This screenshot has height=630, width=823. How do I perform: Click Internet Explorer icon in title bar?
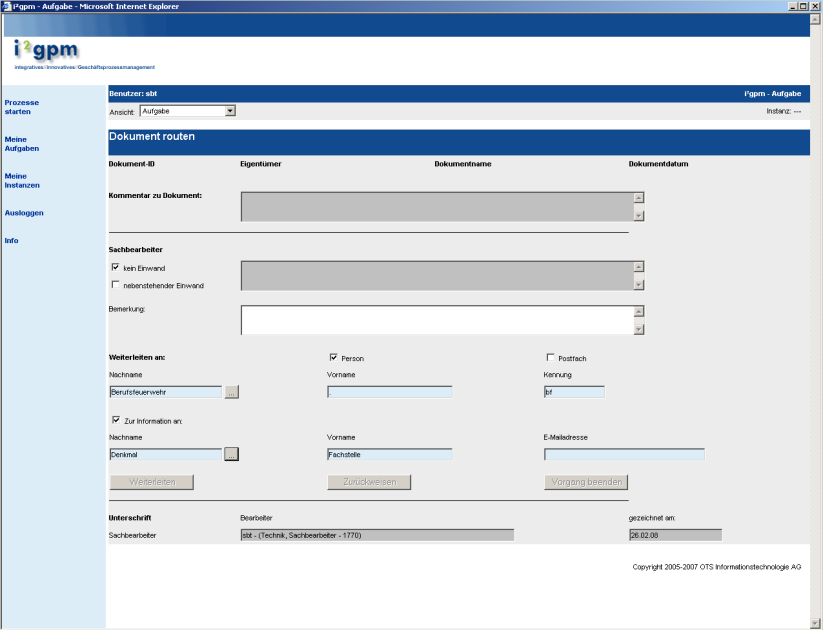(6, 6)
